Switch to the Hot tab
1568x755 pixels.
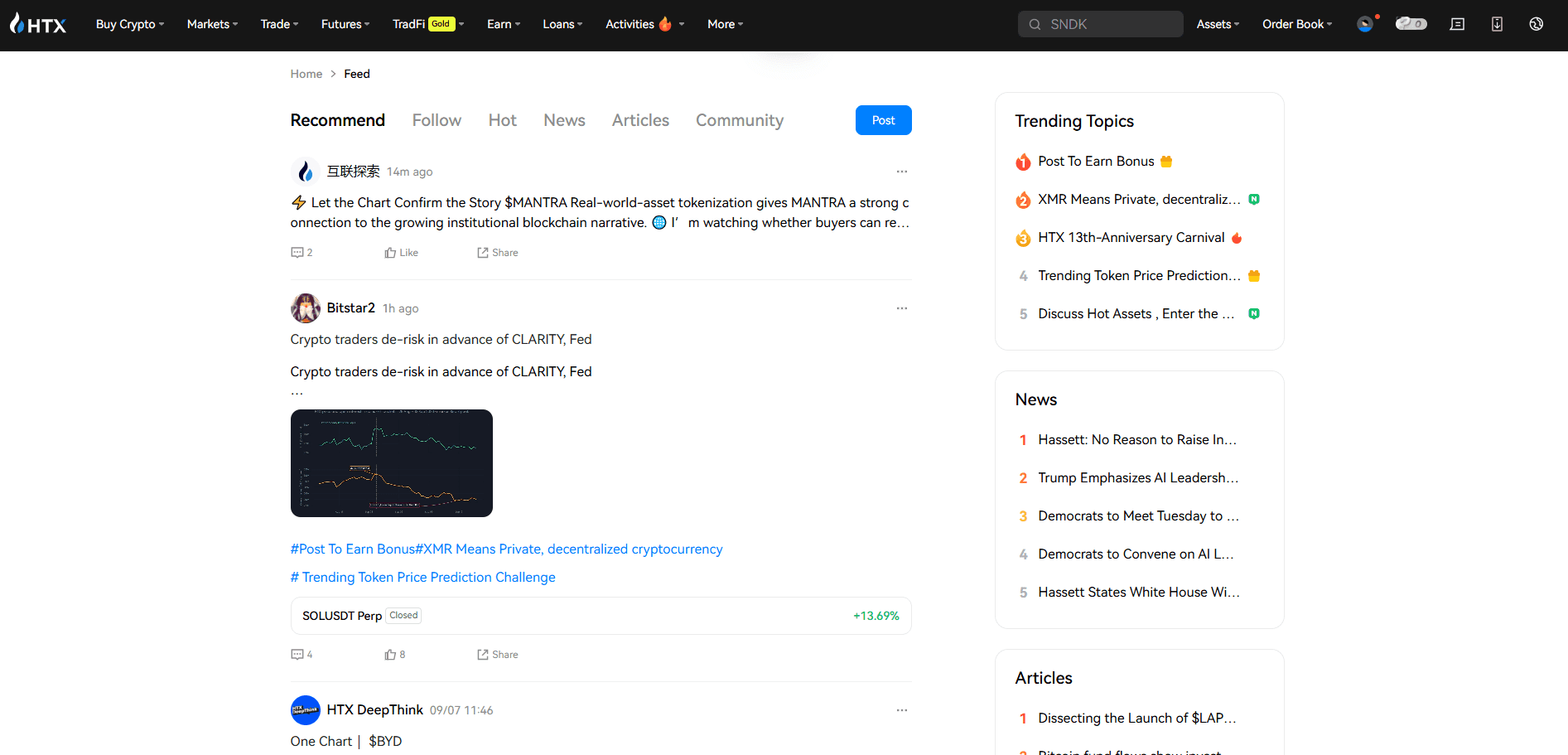[502, 120]
